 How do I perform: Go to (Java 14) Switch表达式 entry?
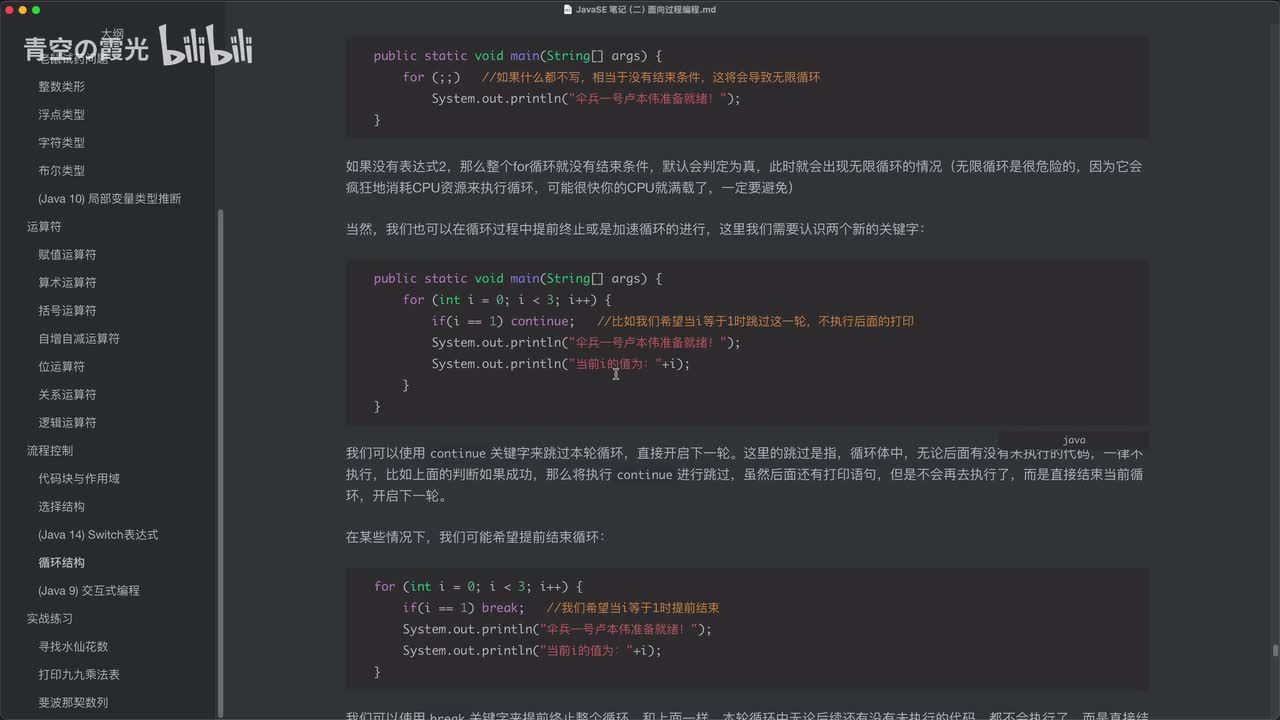click(x=98, y=535)
